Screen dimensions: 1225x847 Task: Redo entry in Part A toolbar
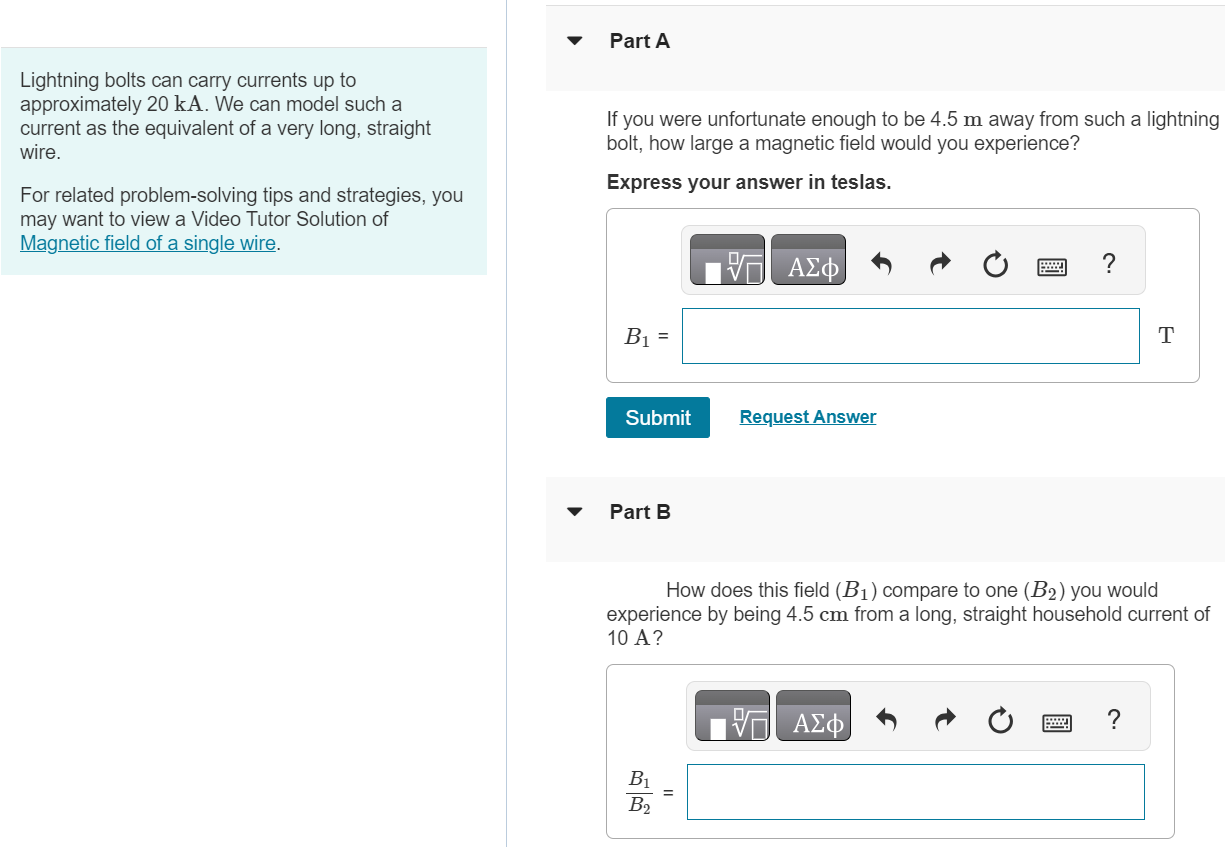pyautogui.click(x=939, y=265)
